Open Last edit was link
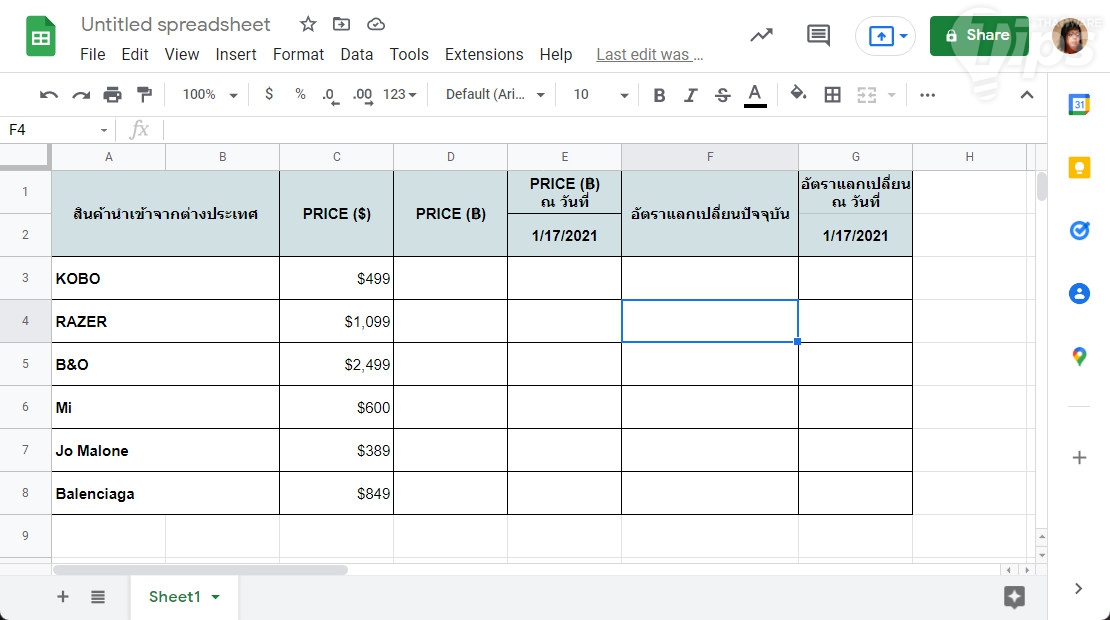The height and width of the screenshot is (620, 1110). (650, 54)
